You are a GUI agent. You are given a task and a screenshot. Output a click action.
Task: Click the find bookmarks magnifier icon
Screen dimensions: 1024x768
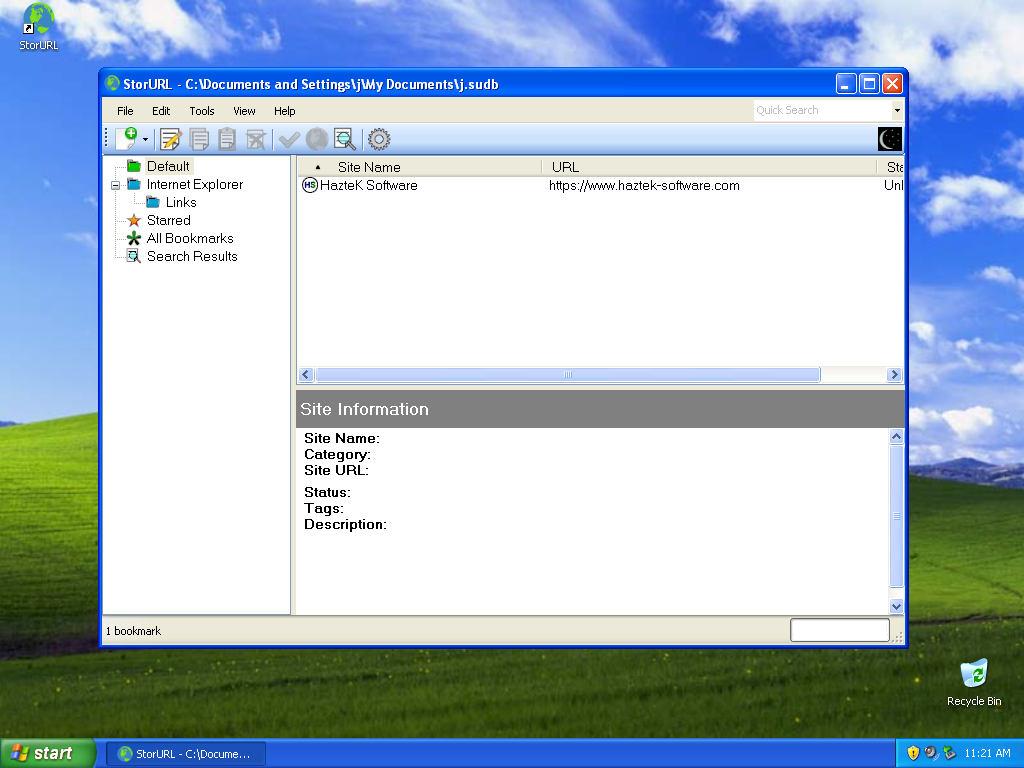(344, 139)
